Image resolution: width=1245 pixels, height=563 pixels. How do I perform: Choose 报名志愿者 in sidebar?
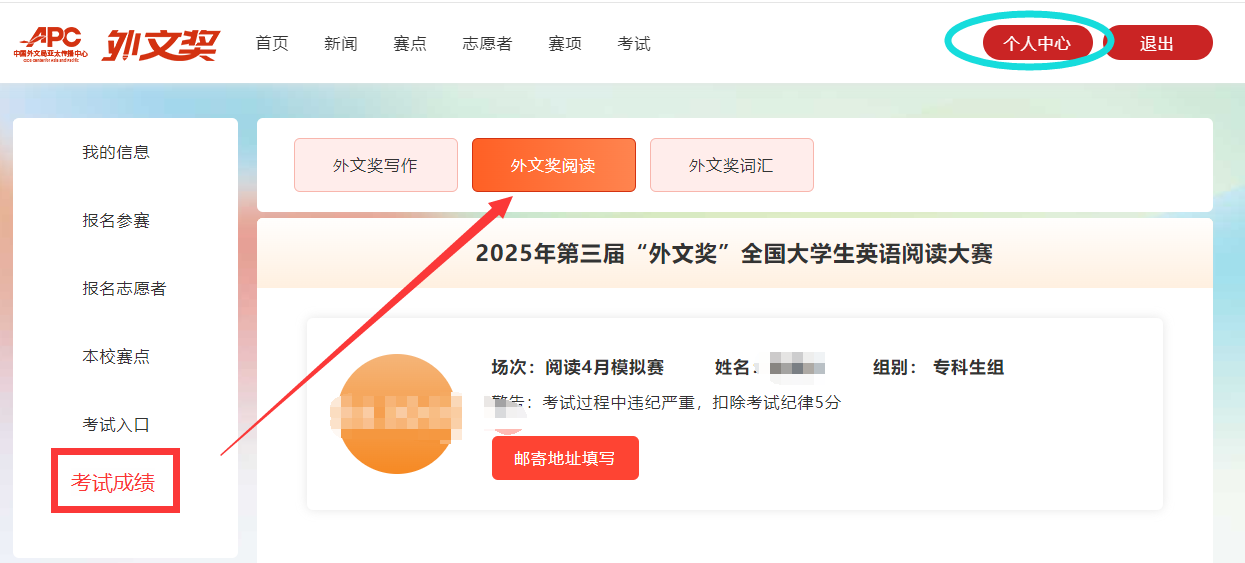[x=124, y=288]
